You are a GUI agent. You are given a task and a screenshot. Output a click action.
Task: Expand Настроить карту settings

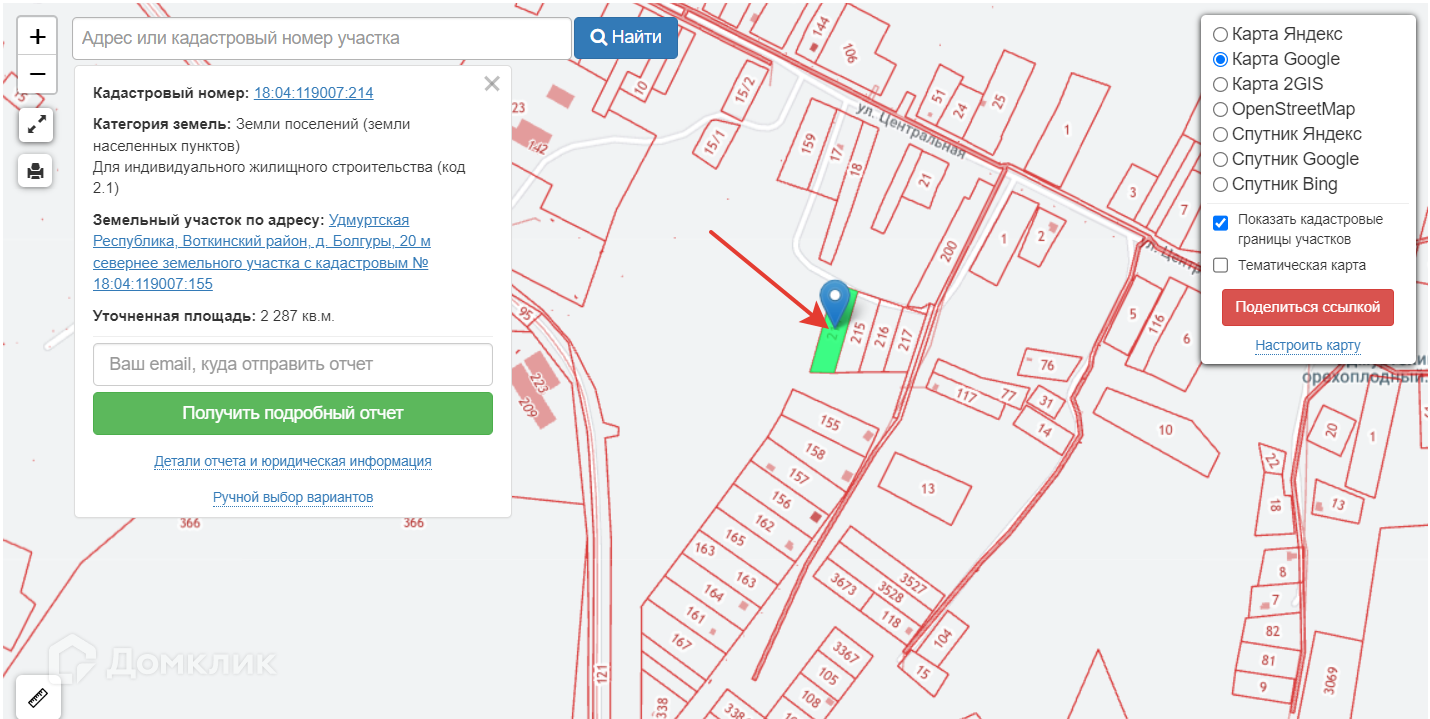[x=1308, y=345]
